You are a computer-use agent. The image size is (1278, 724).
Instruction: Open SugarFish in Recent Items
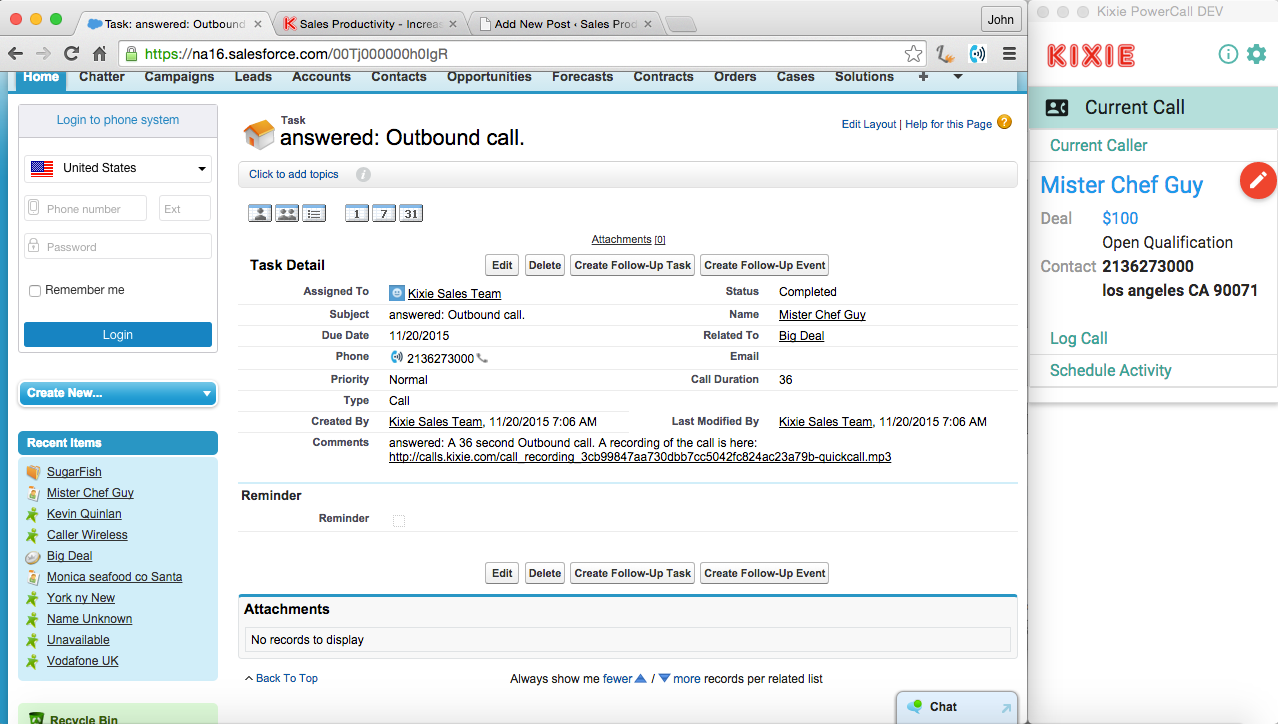pos(74,472)
